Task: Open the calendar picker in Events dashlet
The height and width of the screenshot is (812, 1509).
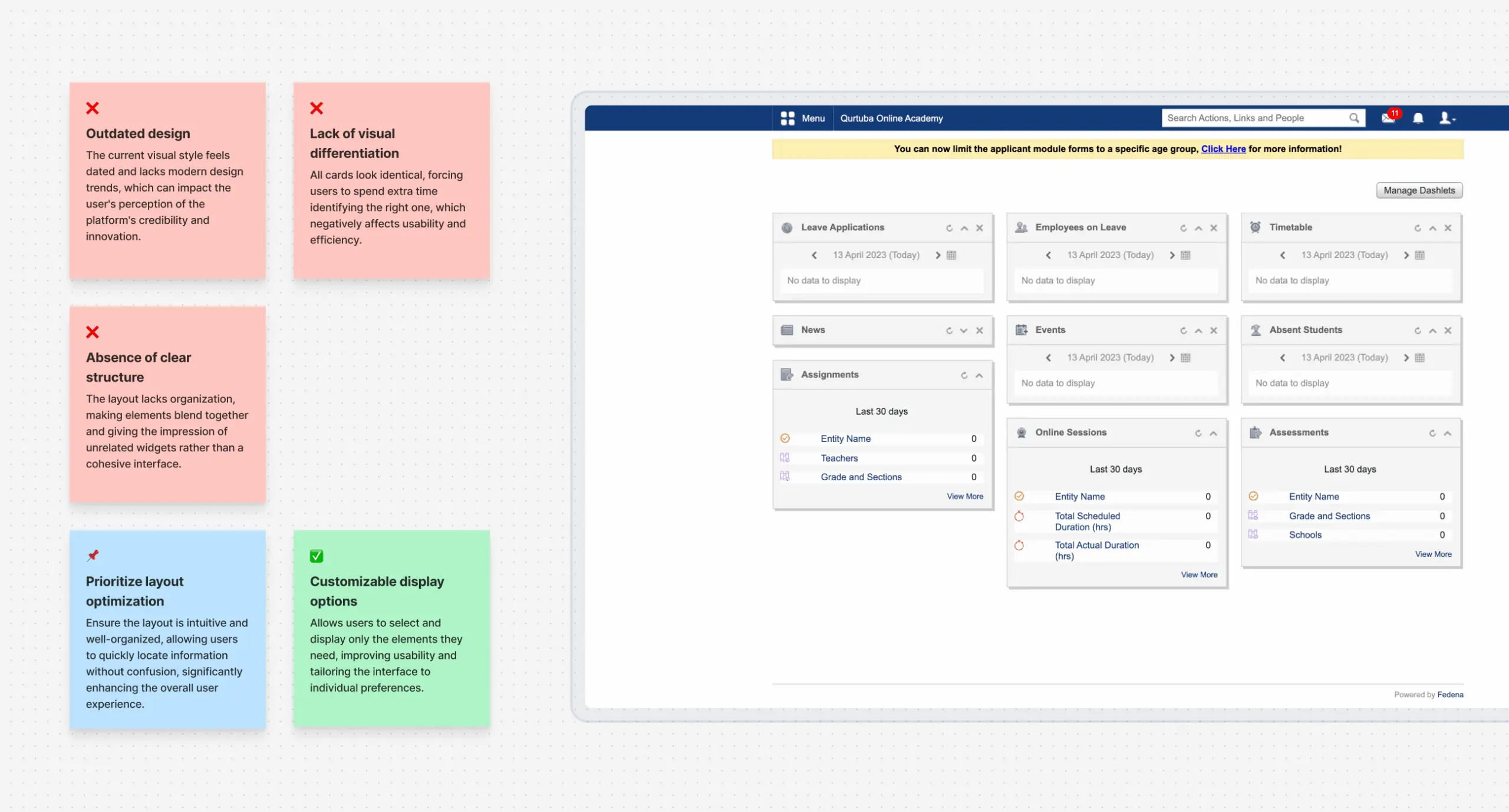Action: click(x=1185, y=358)
